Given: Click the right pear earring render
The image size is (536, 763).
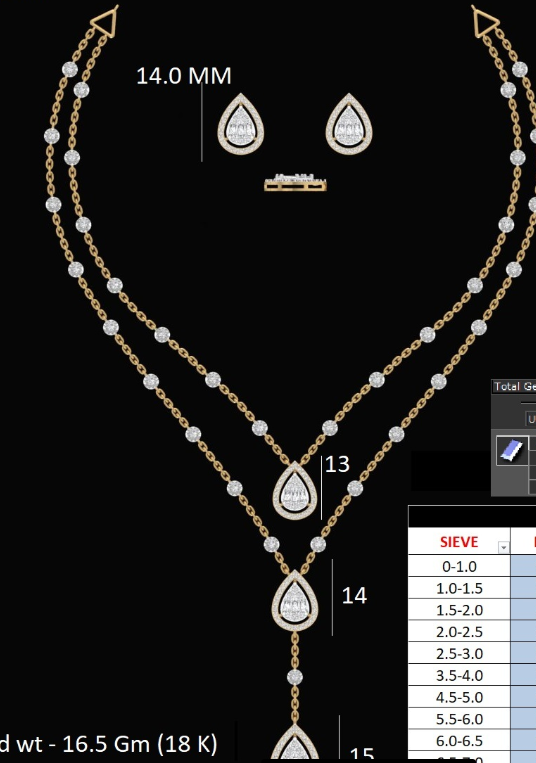Looking at the screenshot, I should point(349,125).
